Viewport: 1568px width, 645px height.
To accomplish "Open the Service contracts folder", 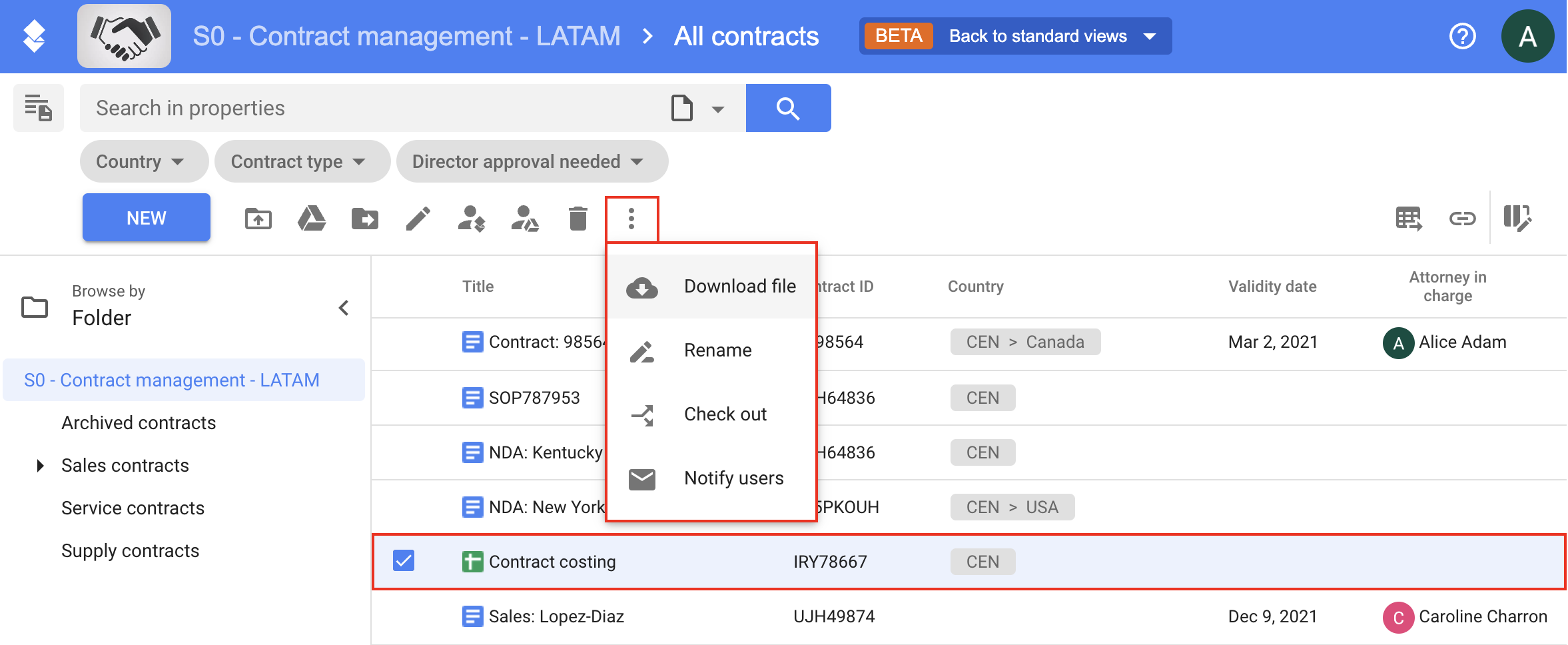I will 133,508.
